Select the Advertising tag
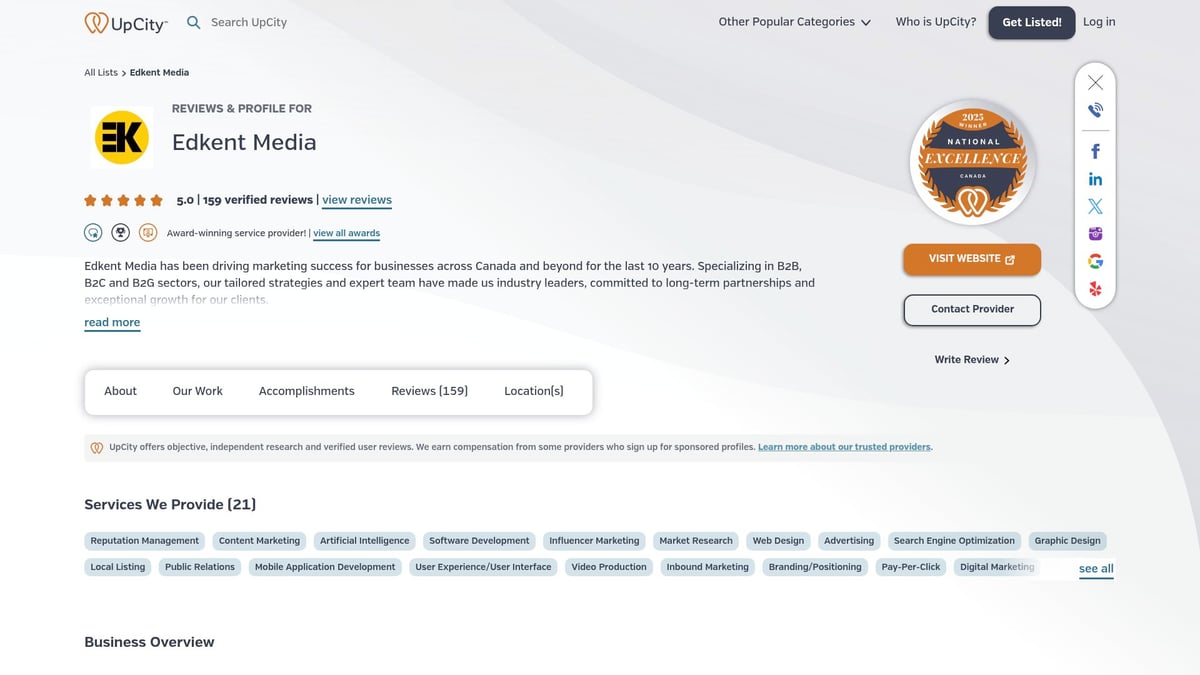The height and width of the screenshot is (675, 1200). pos(849,541)
